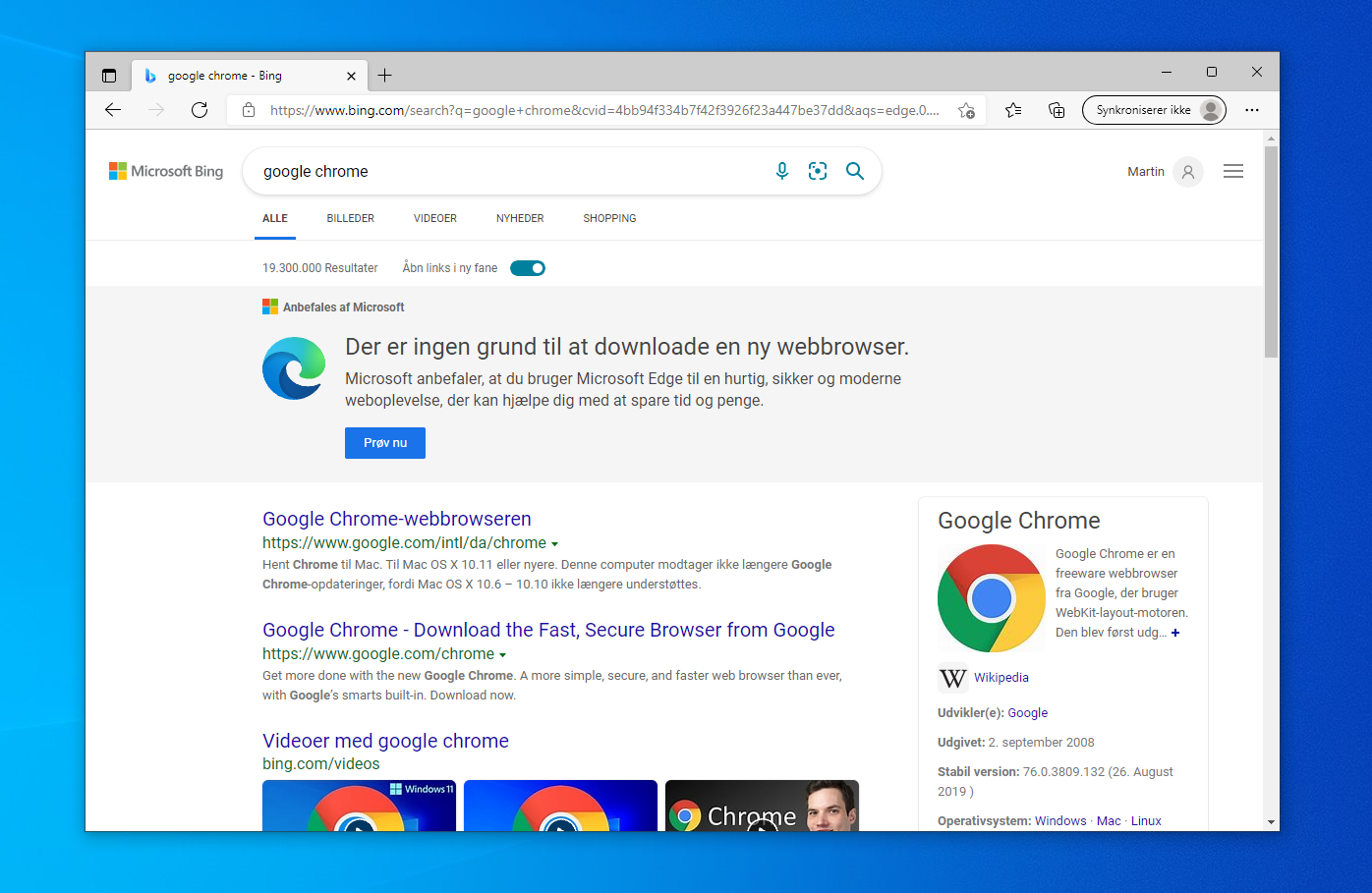This screenshot has width=1372, height=893.
Task: Expand the dropdown next to google.com/intl/da/chrome
Action: point(555,543)
